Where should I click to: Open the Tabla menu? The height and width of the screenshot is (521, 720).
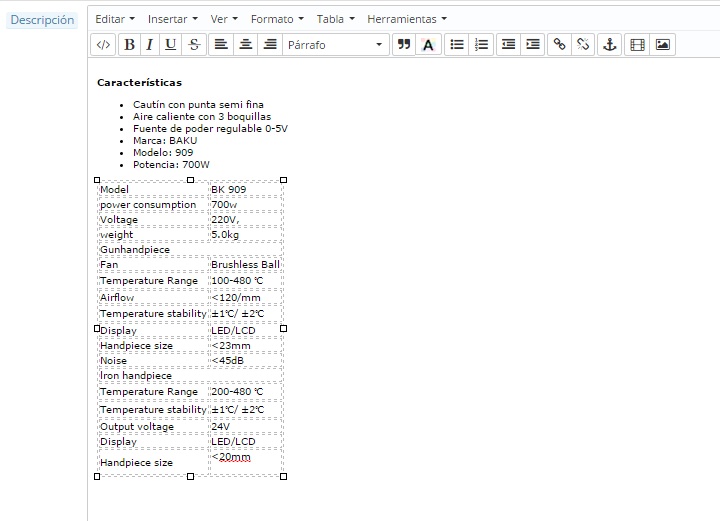tap(336, 19)
